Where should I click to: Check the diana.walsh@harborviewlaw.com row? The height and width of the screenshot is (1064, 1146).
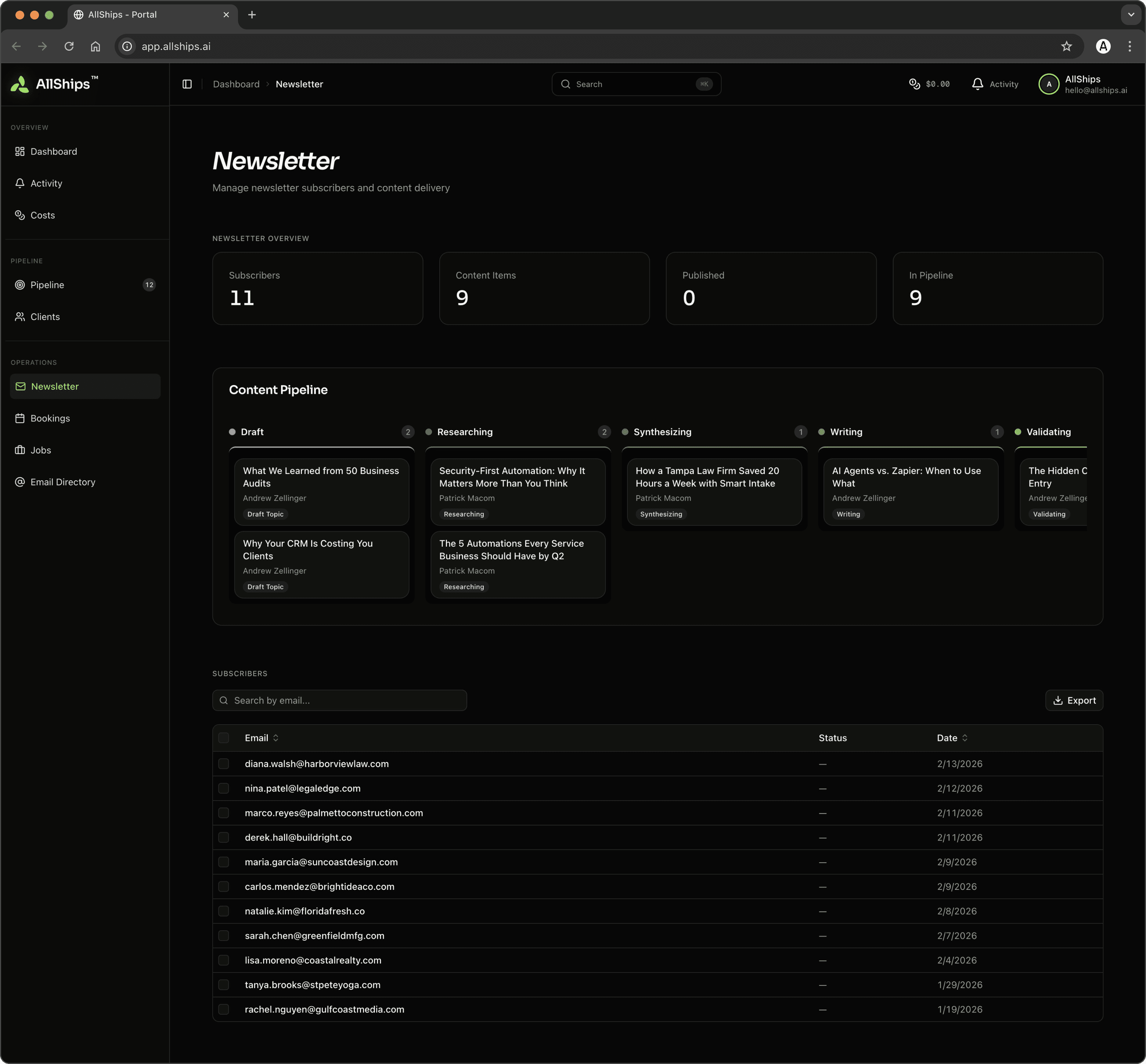[224, 763]
